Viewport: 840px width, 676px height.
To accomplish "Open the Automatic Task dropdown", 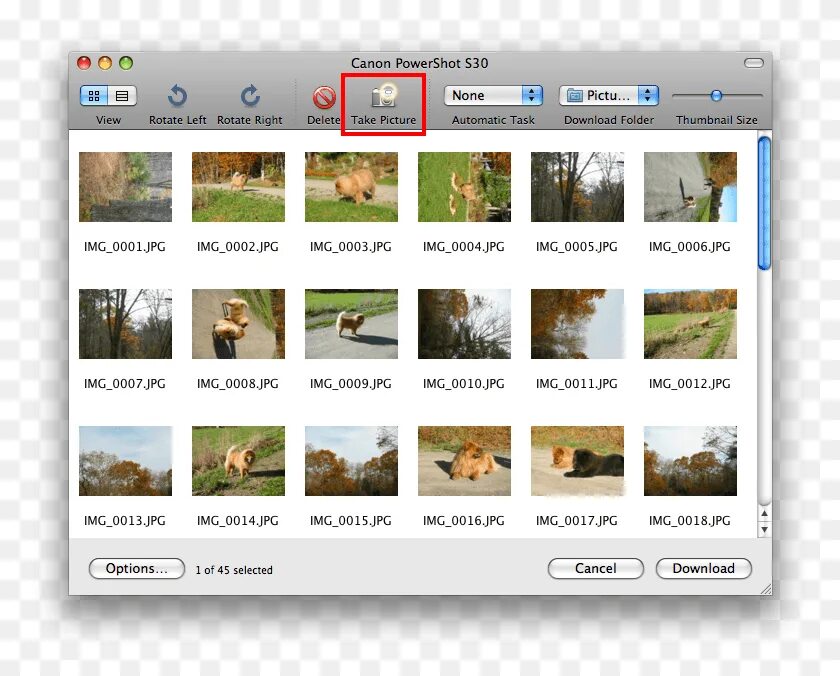I will click(x=493, y=95).
